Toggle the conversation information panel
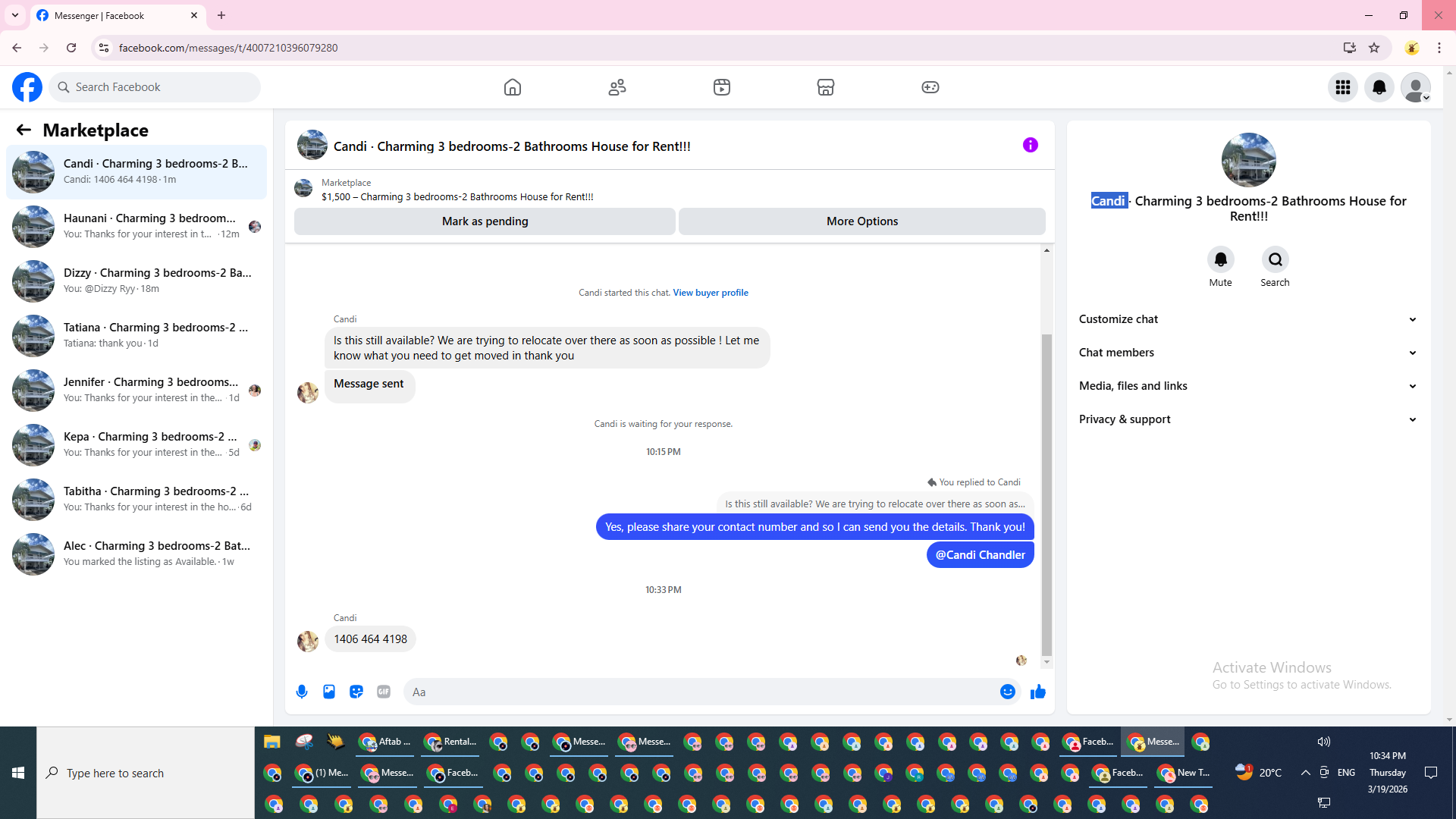 1030,145
